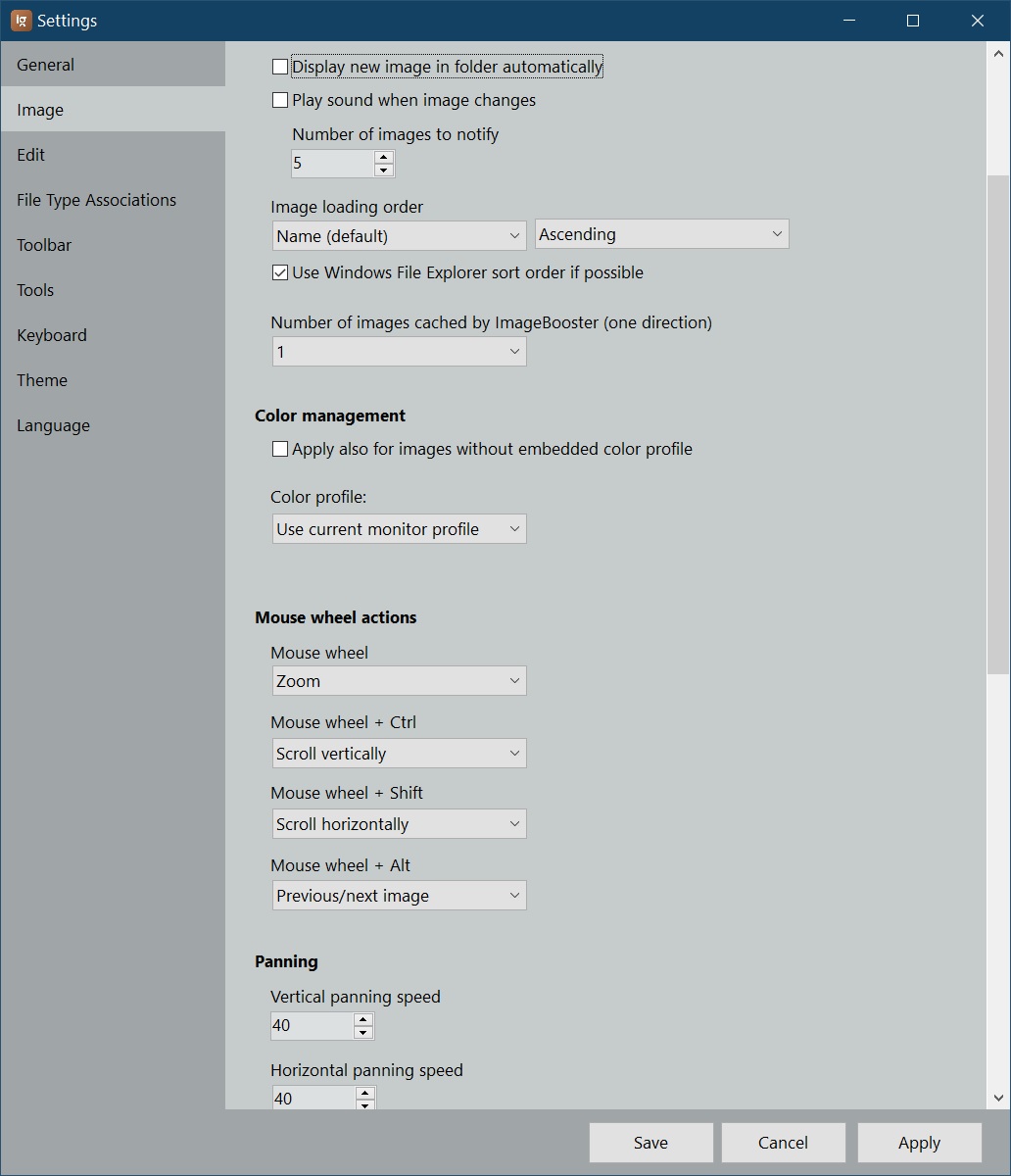Close the Settings window
1011x1176 pixels.
point(978,21)
